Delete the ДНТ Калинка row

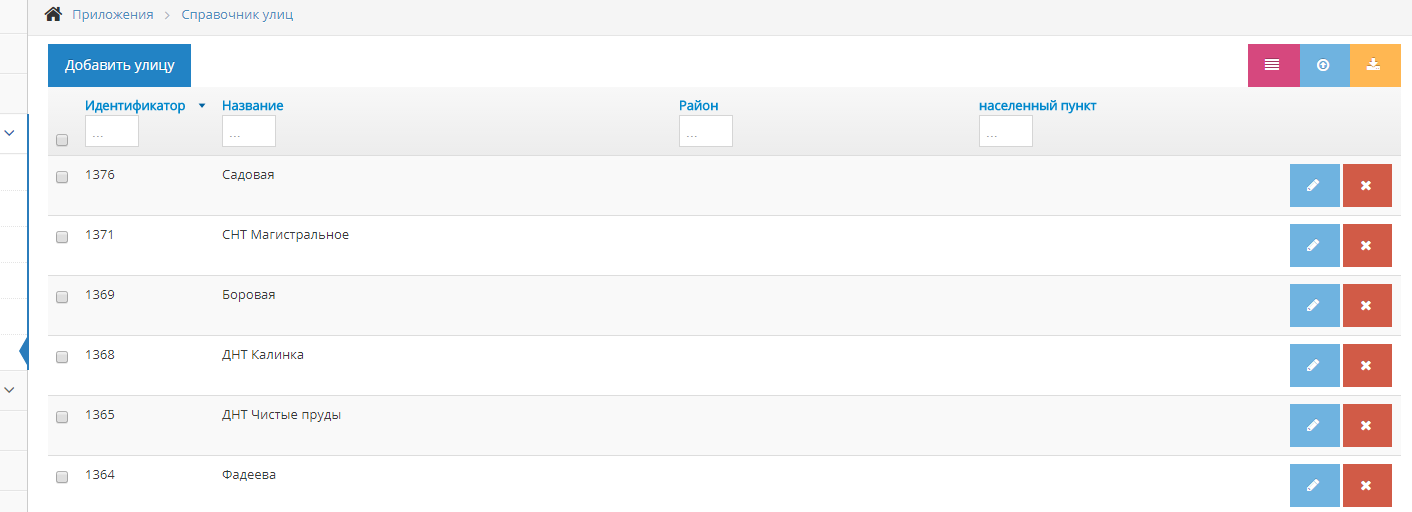click(1367, 366)
